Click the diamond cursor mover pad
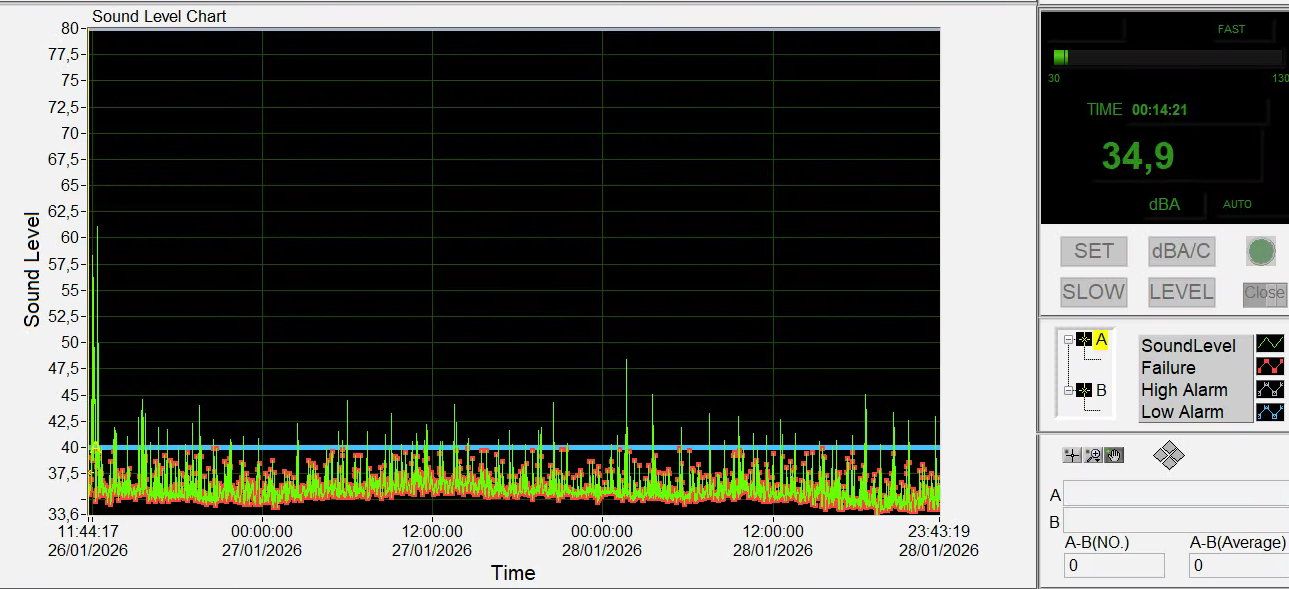 [1168, 456]
